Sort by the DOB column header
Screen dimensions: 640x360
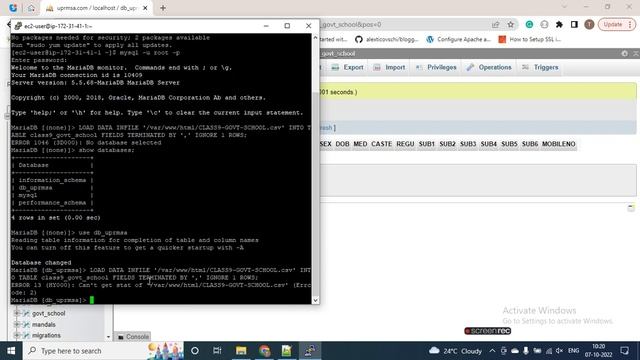tap(342, 144)
